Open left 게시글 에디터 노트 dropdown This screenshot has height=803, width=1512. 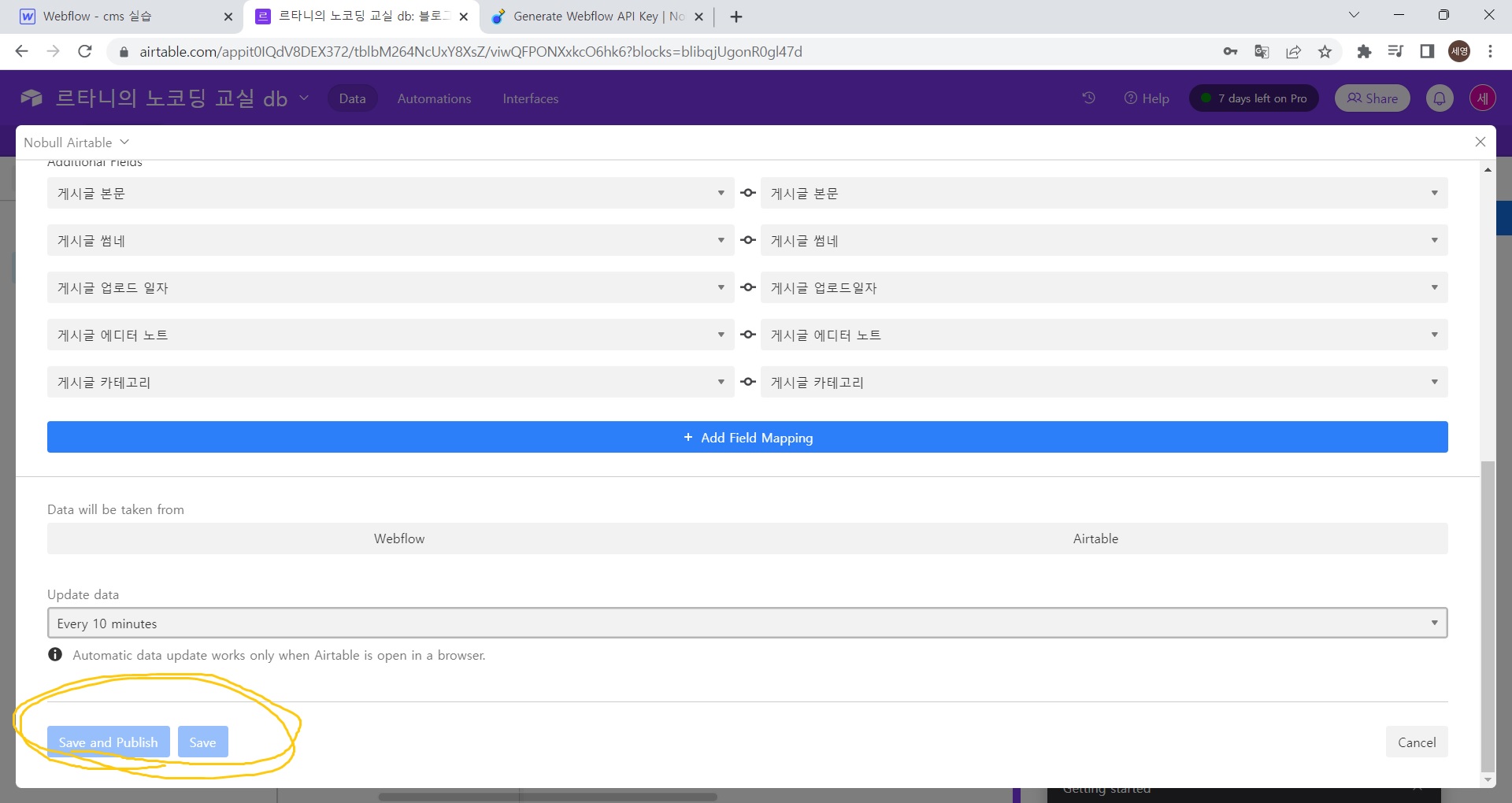pos(391,335)
